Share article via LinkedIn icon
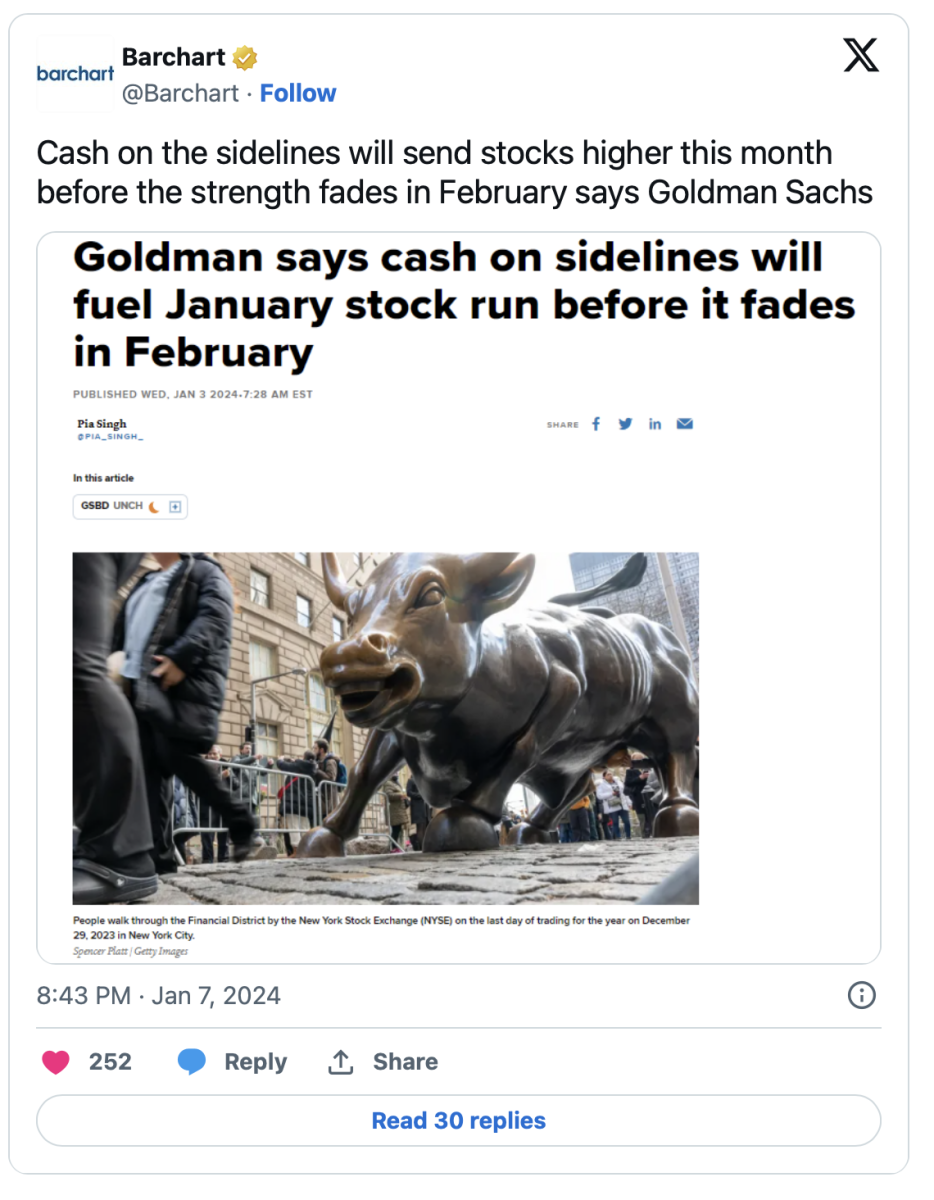The width and height of the screenshot is (934, 1200). click(655, 424)
